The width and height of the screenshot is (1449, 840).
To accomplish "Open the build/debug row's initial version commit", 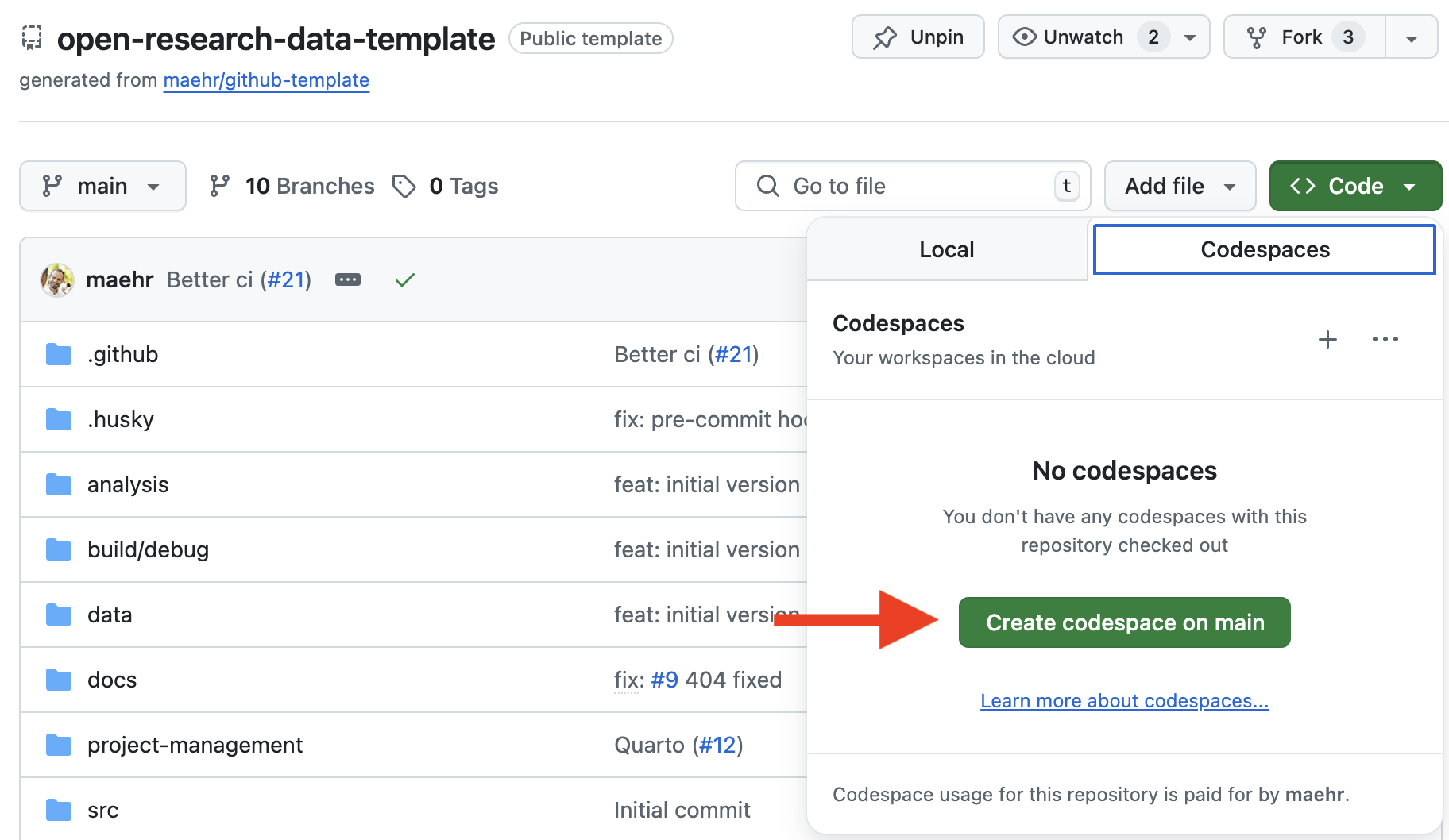I will 707,549.
